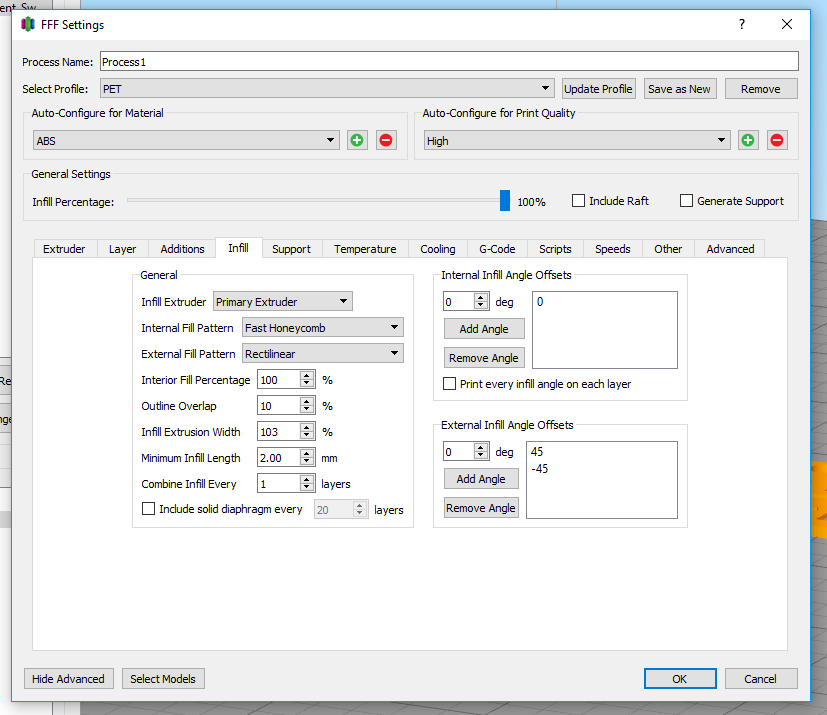The height and width of the screenshot is (715, 827).
Task: Switch to the Support tab
Action: coord(291,249)
